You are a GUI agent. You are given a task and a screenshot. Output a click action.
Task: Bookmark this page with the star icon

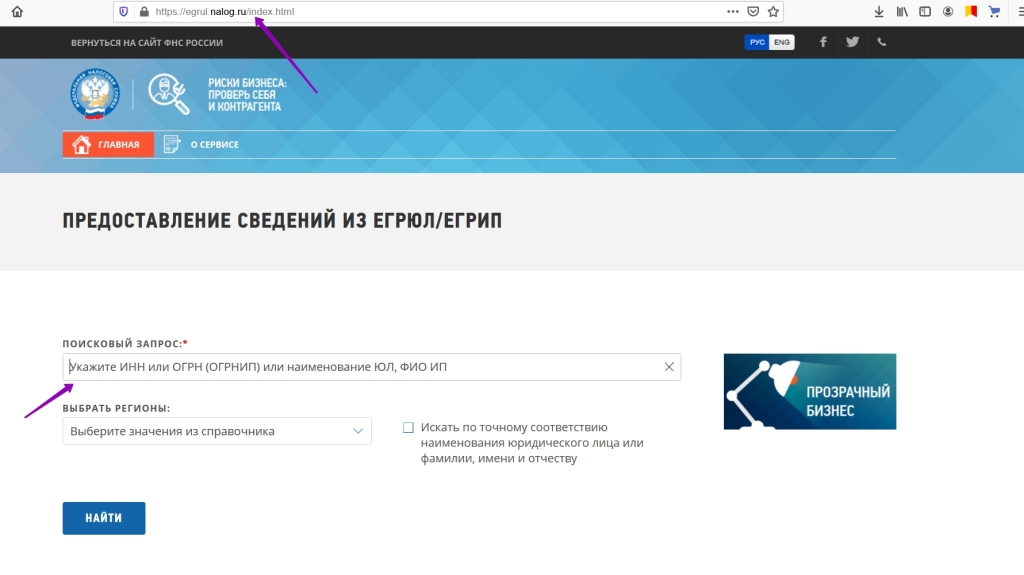(x=773, y=12)
